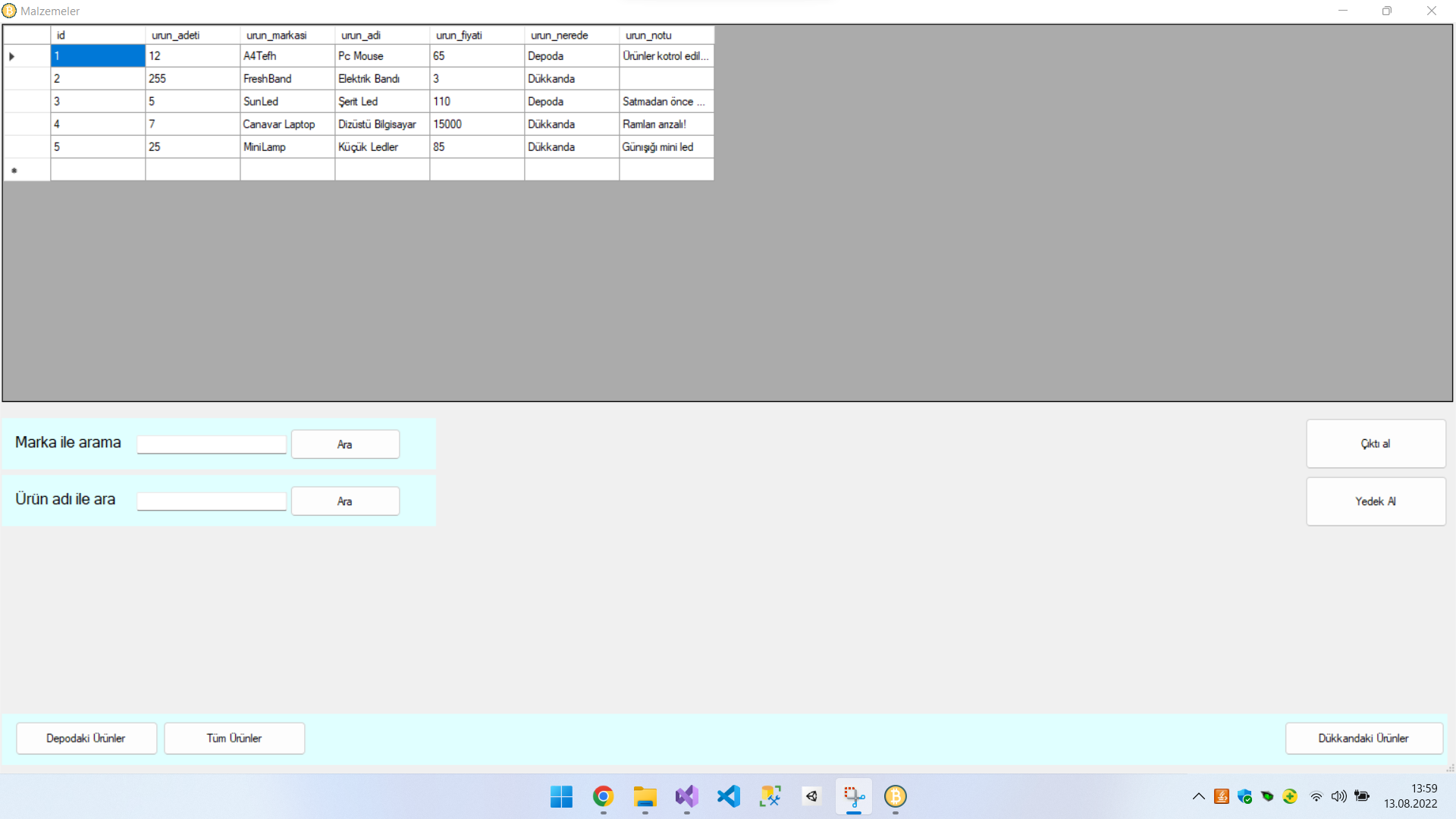The image size is (1456, 819).
Task: Show hidden system tray icons
Action: pos(1198,796)
